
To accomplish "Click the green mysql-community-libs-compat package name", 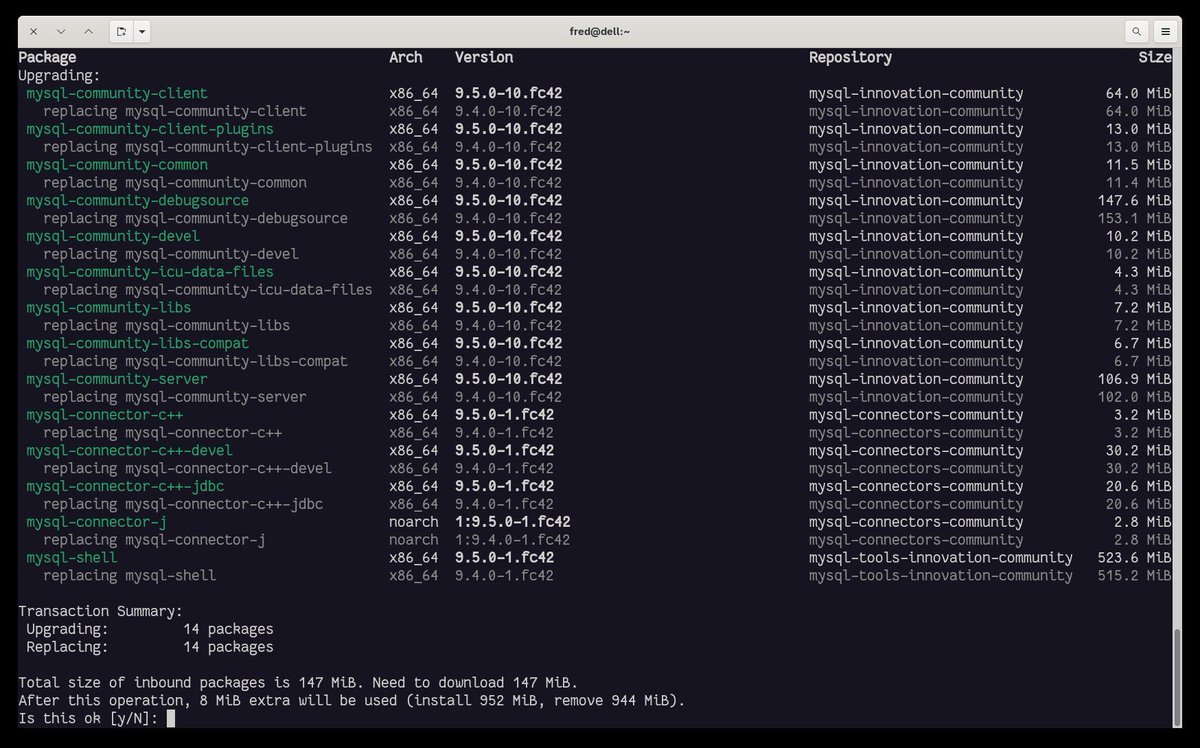I will (x=138, y=343).
